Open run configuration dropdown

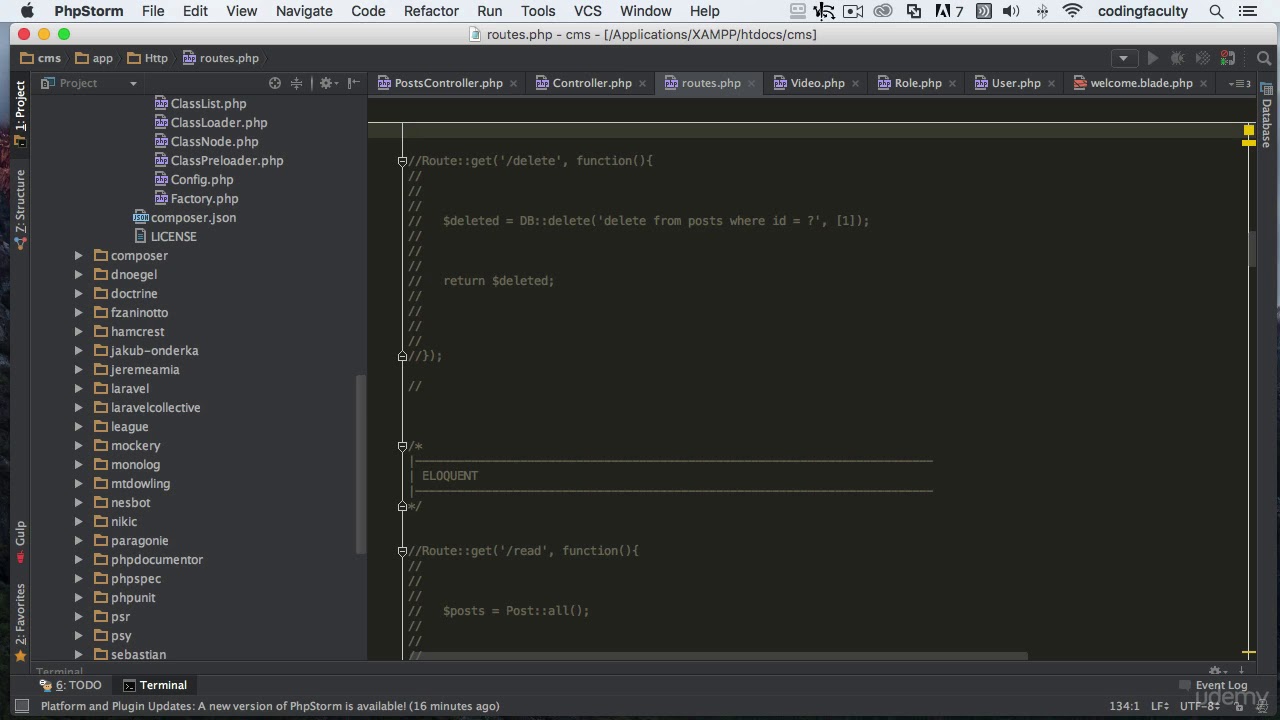pyautogui.click(x=1124, y=58)
